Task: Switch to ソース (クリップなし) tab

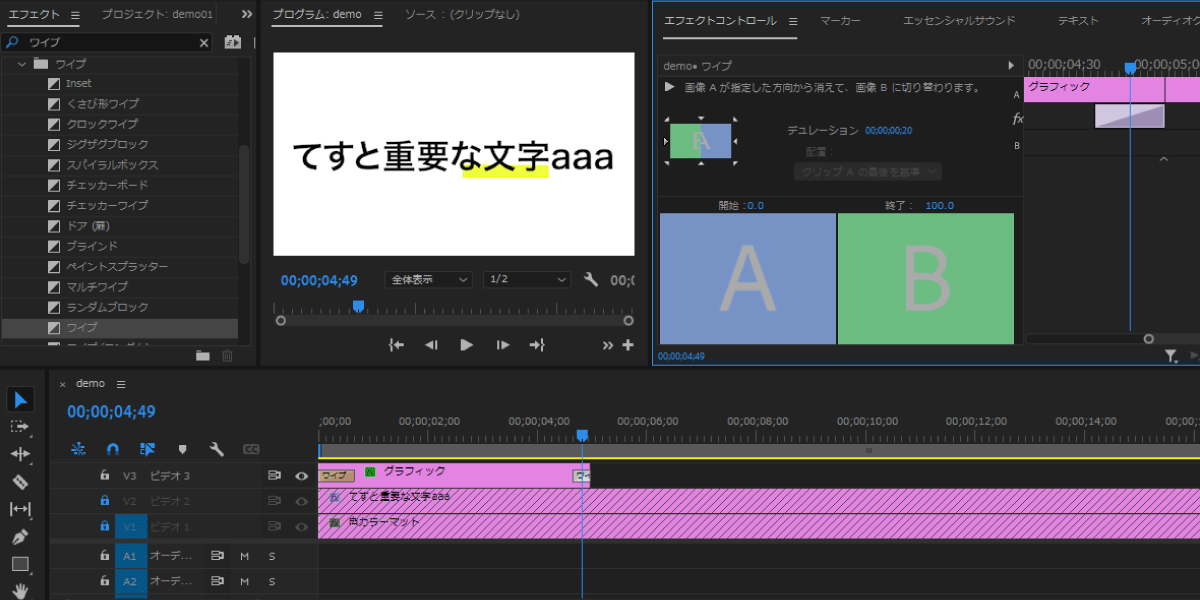Action: pyautogui.click(x=460, y=15)
